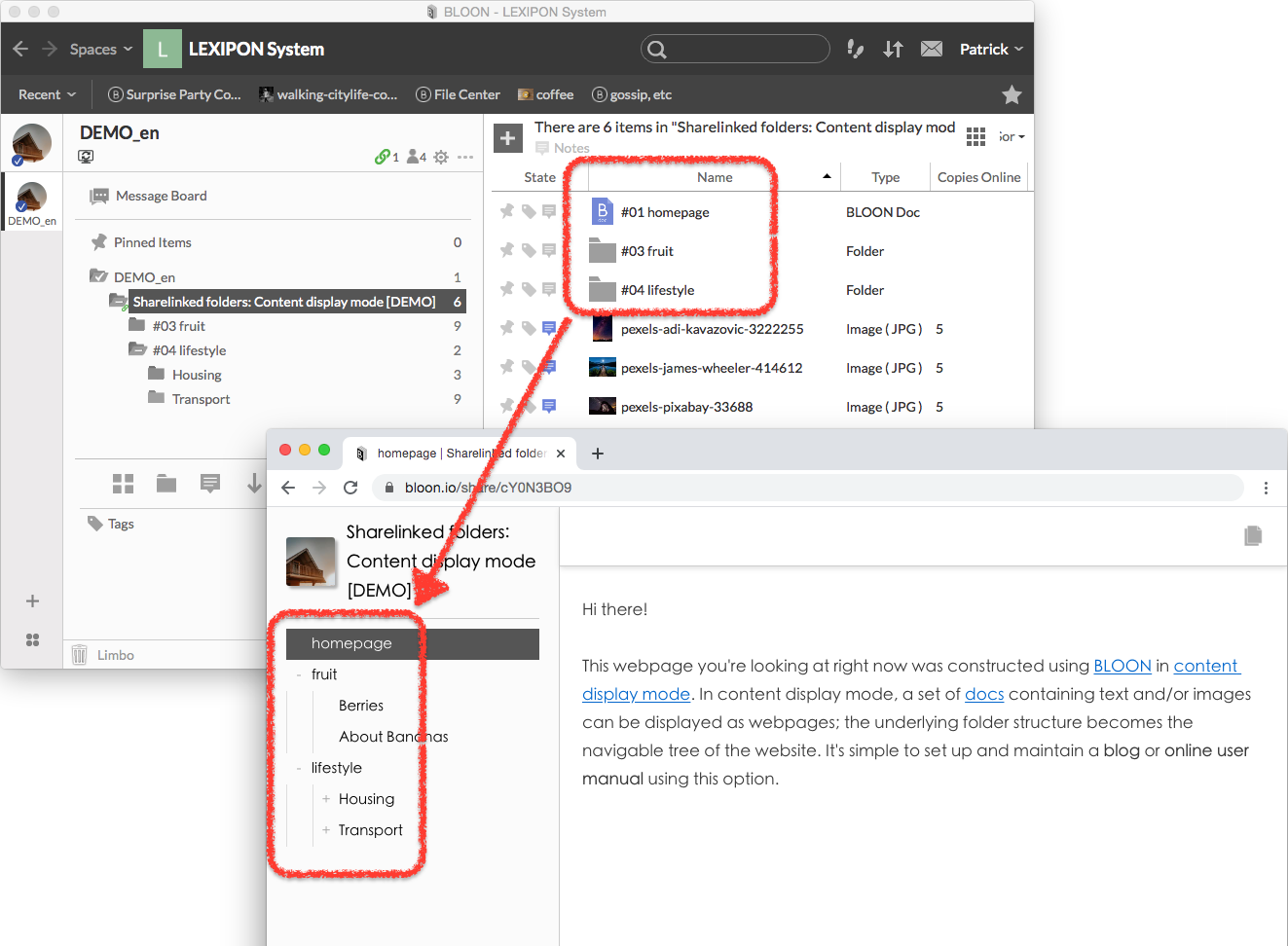Click the folder view icon in bottom toolbar
The image size is (1288, 946).
pyautogui.click(x=166, y=484)
